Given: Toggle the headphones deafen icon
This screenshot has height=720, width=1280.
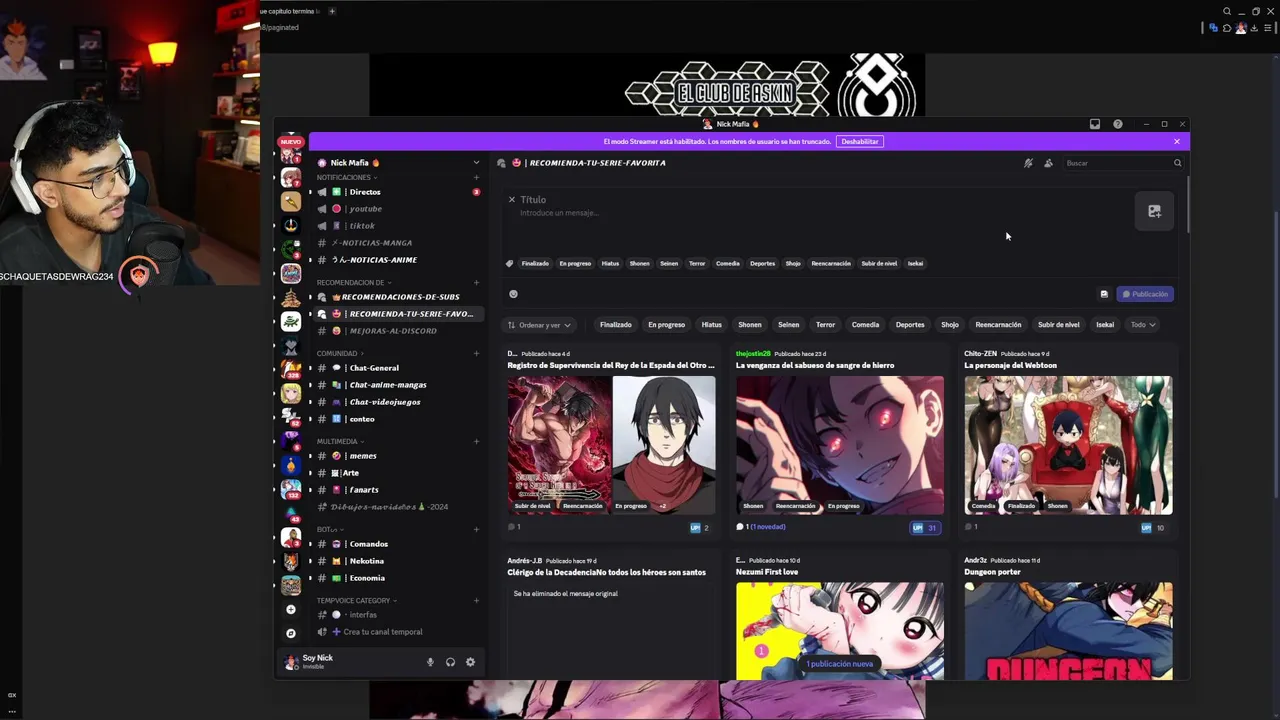Looking at the screenshot, I should coord(450,662).
